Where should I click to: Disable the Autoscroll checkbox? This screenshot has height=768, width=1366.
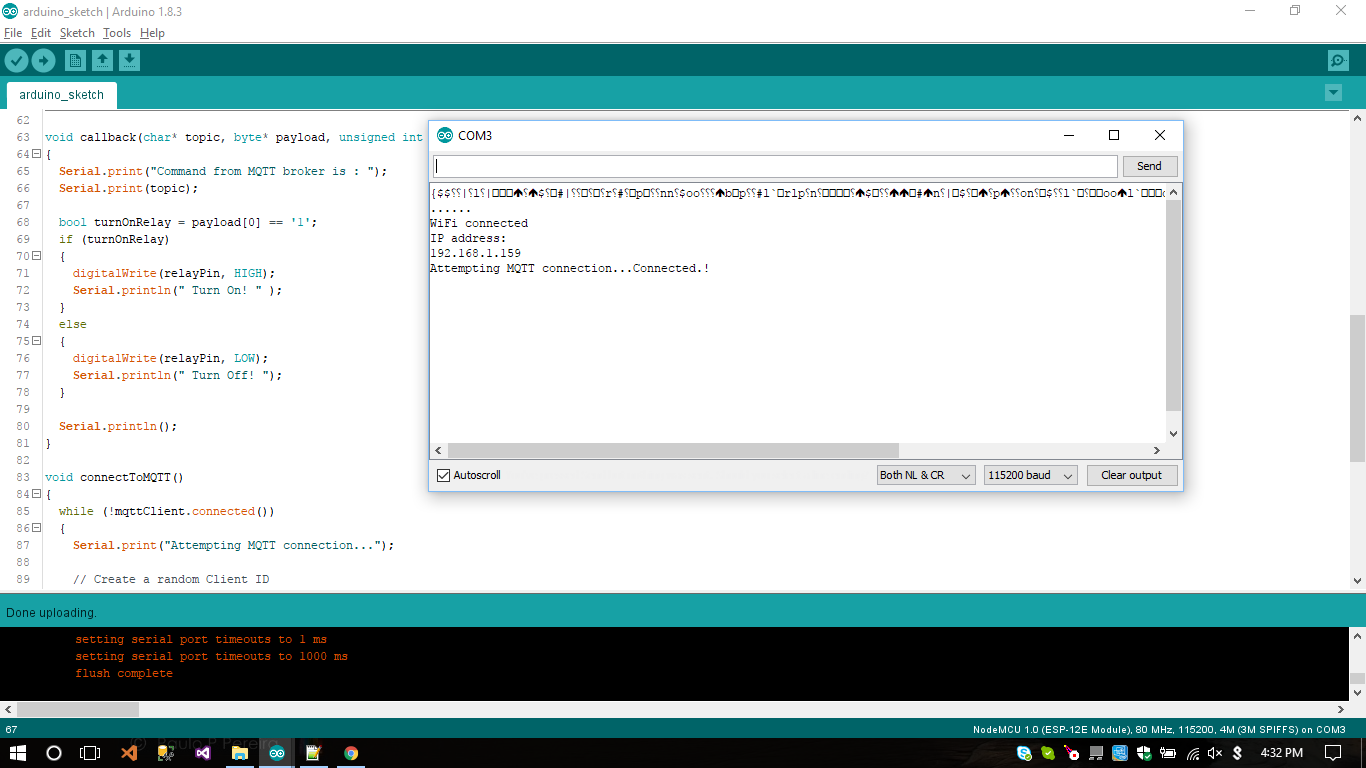442,475
